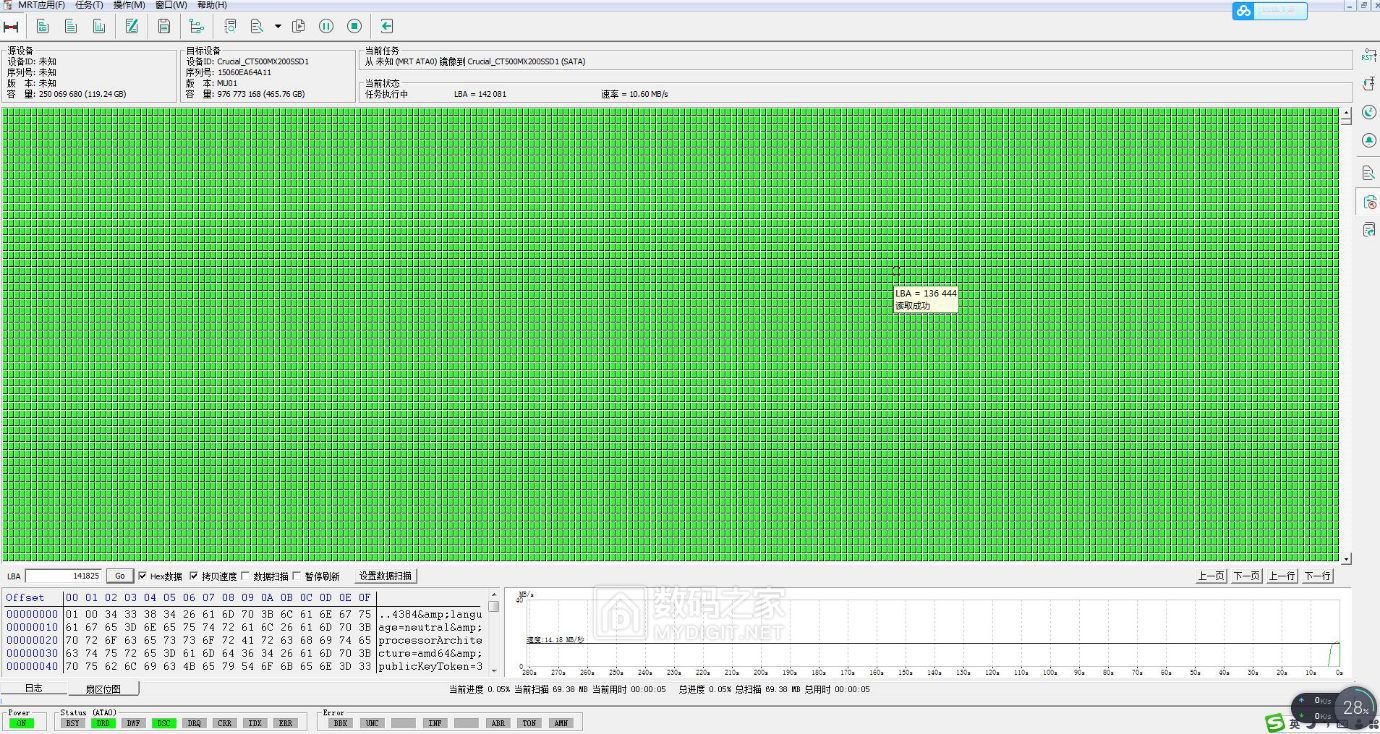This screenshot has height=734, width=1380.
Task: Open the MRT应用(F) menu
Action: point(41,5)
